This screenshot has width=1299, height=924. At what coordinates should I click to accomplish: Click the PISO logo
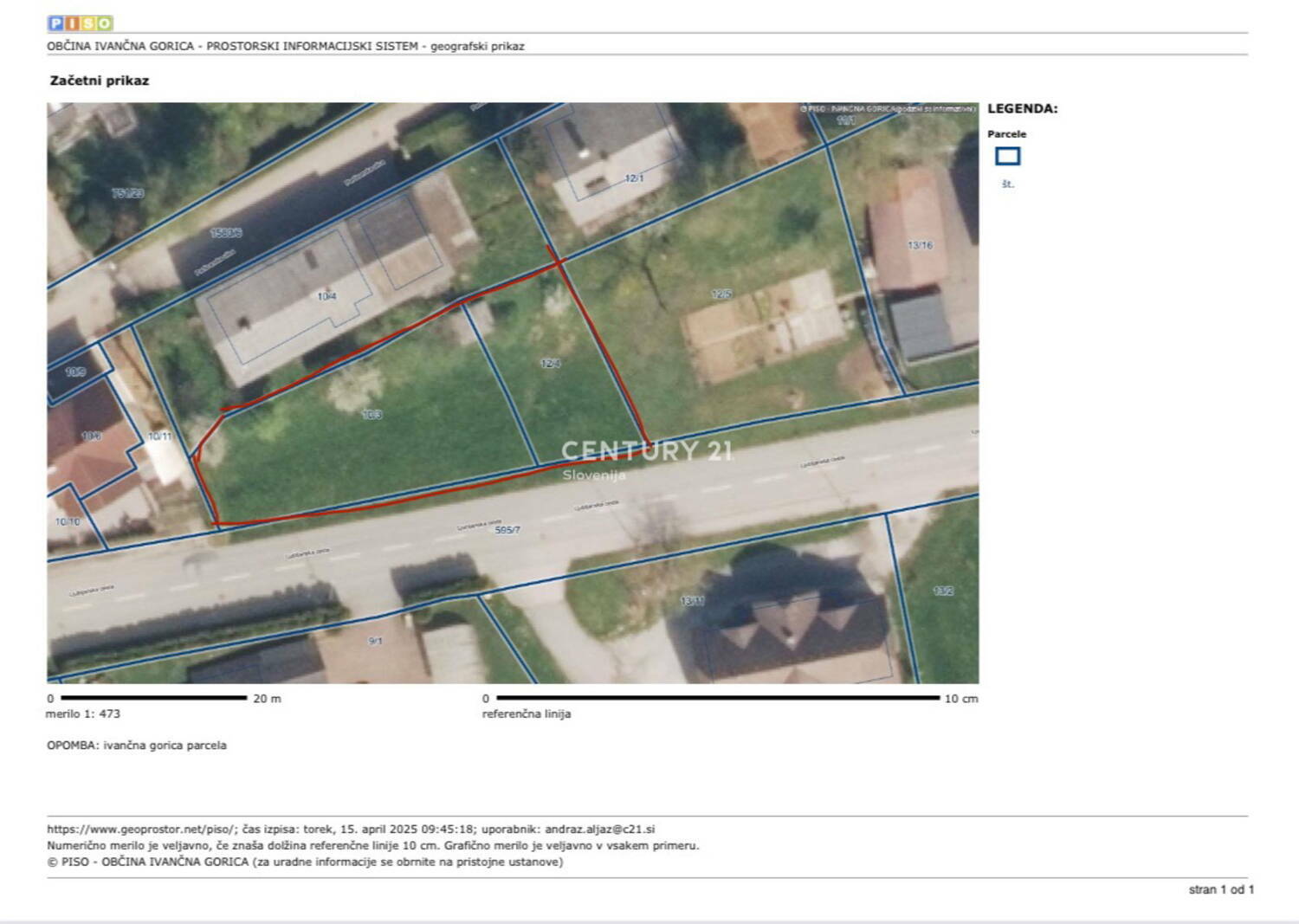[81, 23]
